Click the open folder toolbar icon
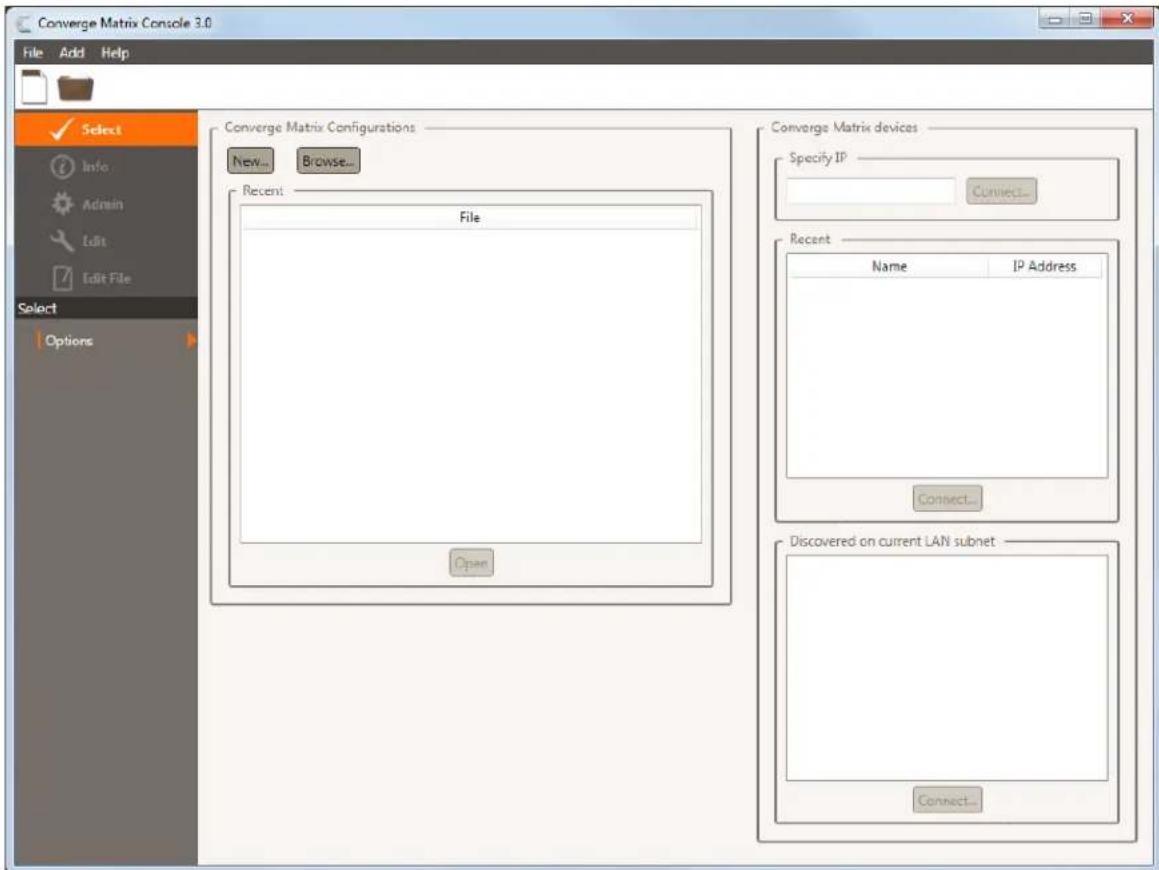 [75, 88]
